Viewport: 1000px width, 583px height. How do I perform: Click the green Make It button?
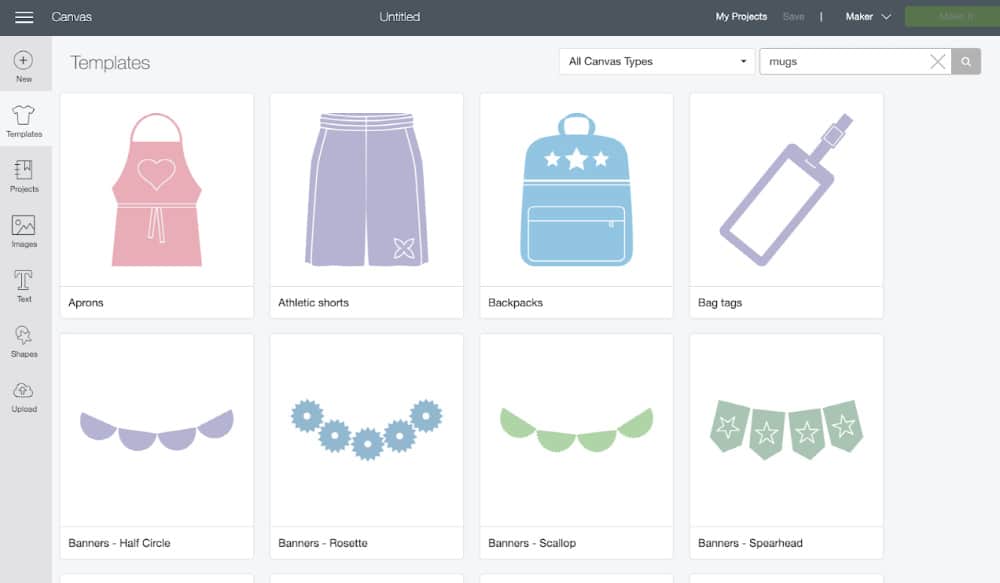[952, 17]
